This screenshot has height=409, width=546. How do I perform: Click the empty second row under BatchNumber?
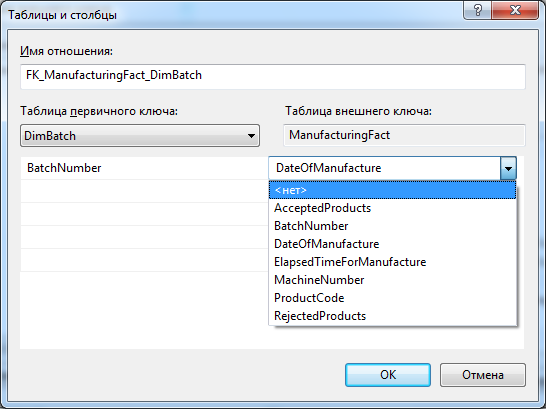pos(144,191)
